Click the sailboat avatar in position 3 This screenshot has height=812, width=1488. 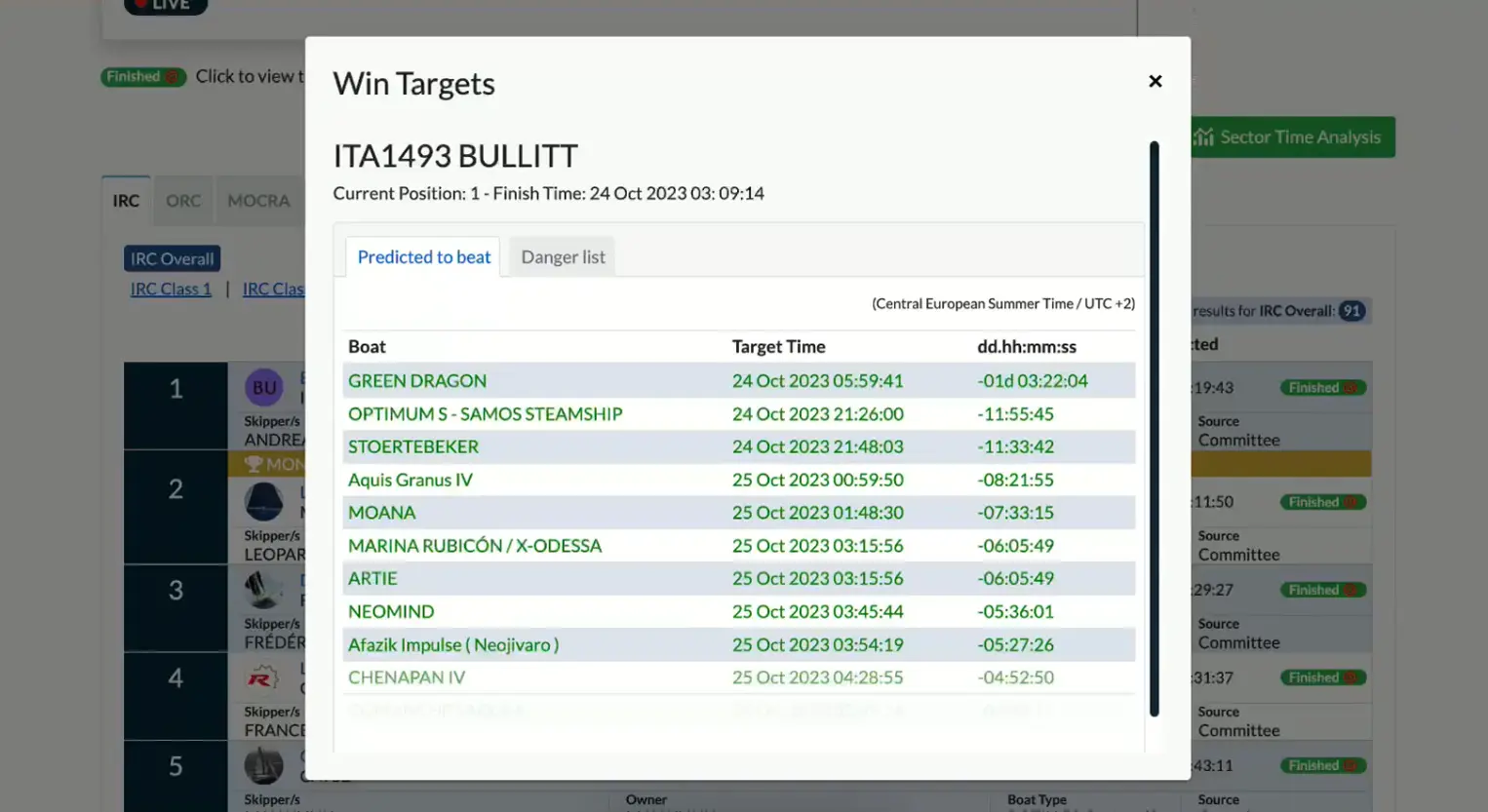point(261,589)
